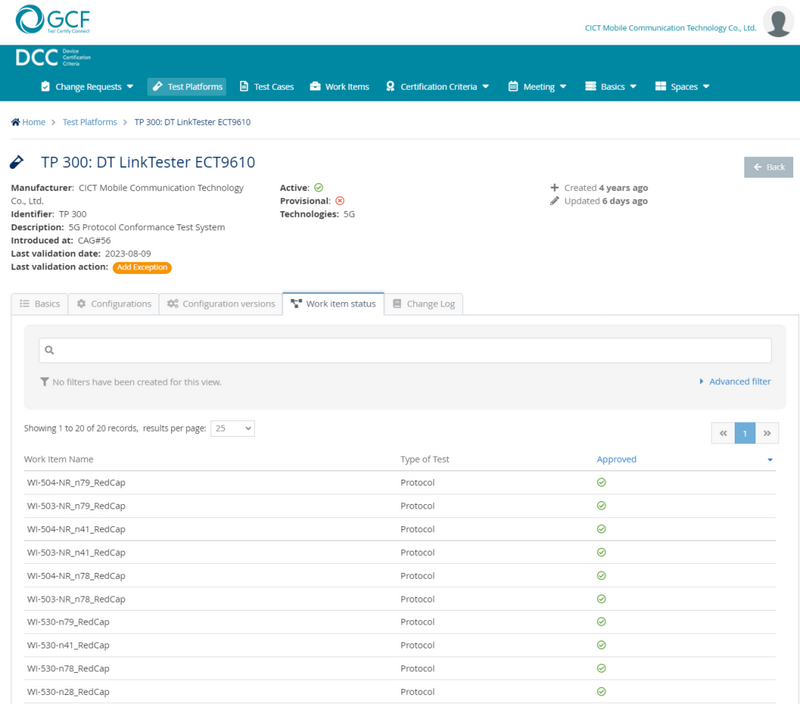Open the Change Log tab
Screen dimensions: 800x704
[423, 304]
